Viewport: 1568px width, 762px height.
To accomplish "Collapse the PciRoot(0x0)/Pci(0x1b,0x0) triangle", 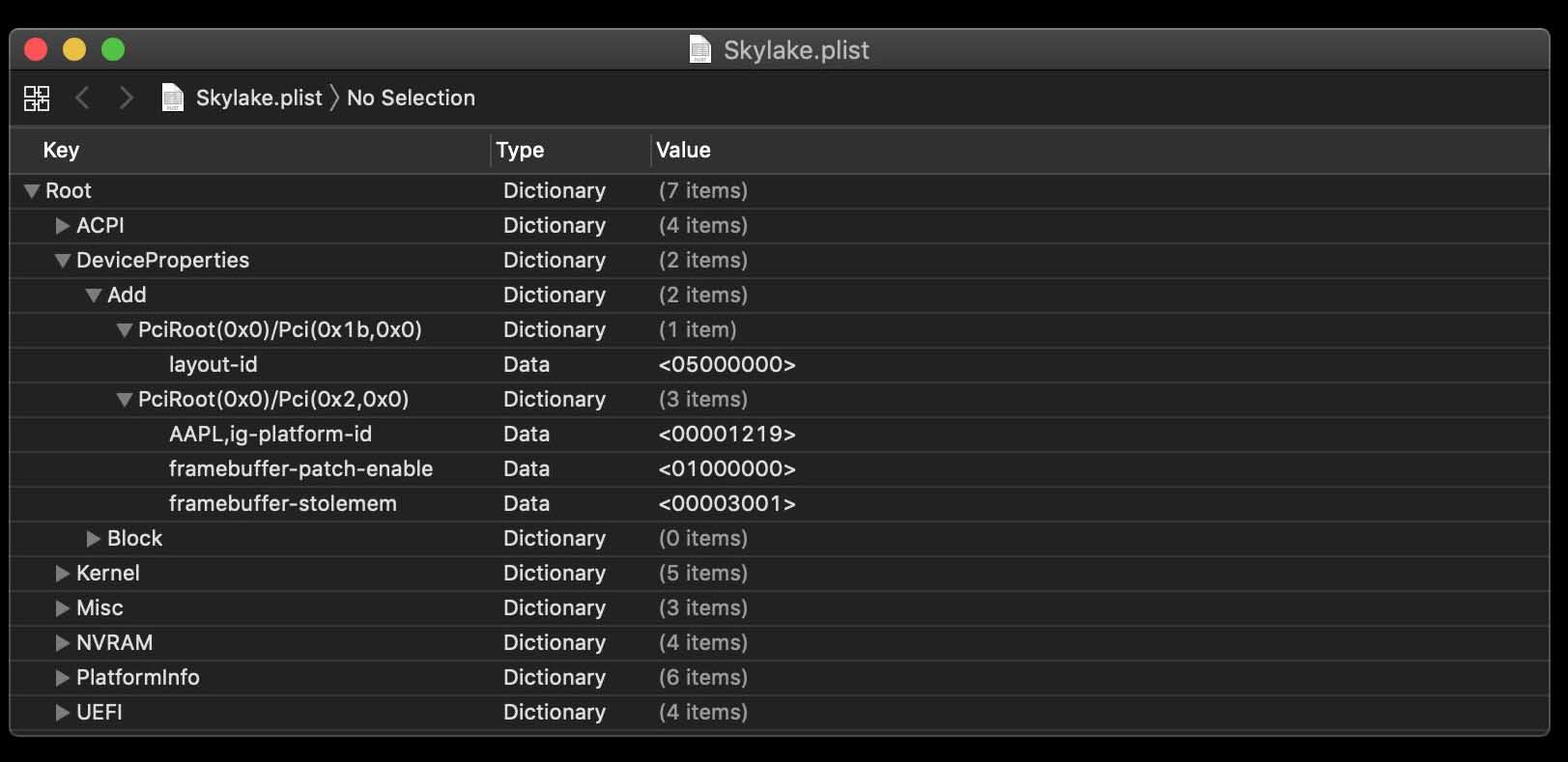I will click(x=125, y=330).
